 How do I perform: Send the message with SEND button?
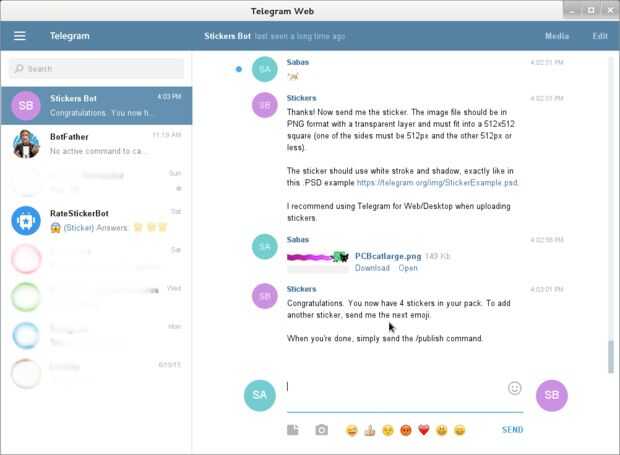click(x=512, y=430)
